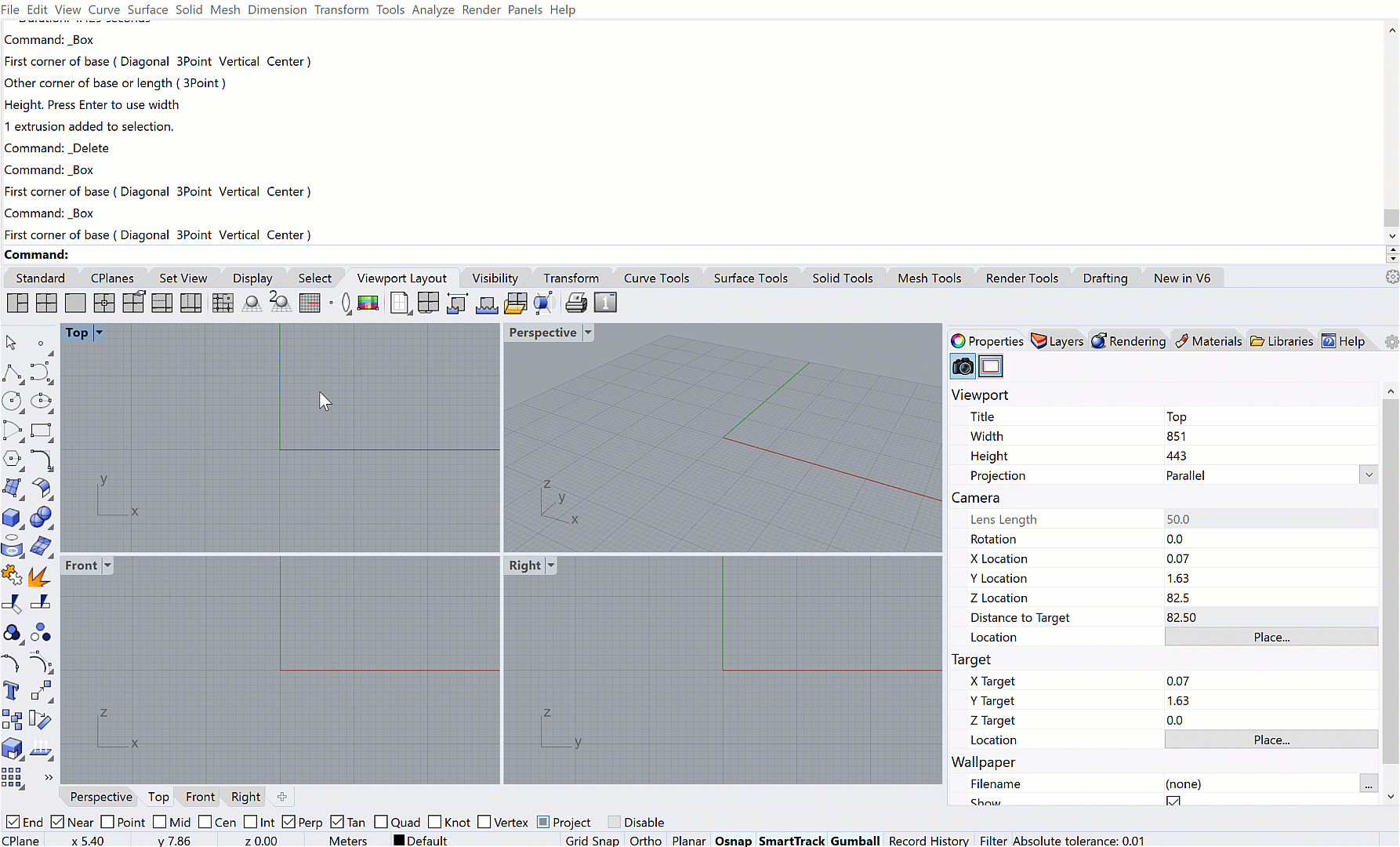This screenshot has height=847, width=1400.
Task: Select the Group objects tool
Action: pos(12,633)
